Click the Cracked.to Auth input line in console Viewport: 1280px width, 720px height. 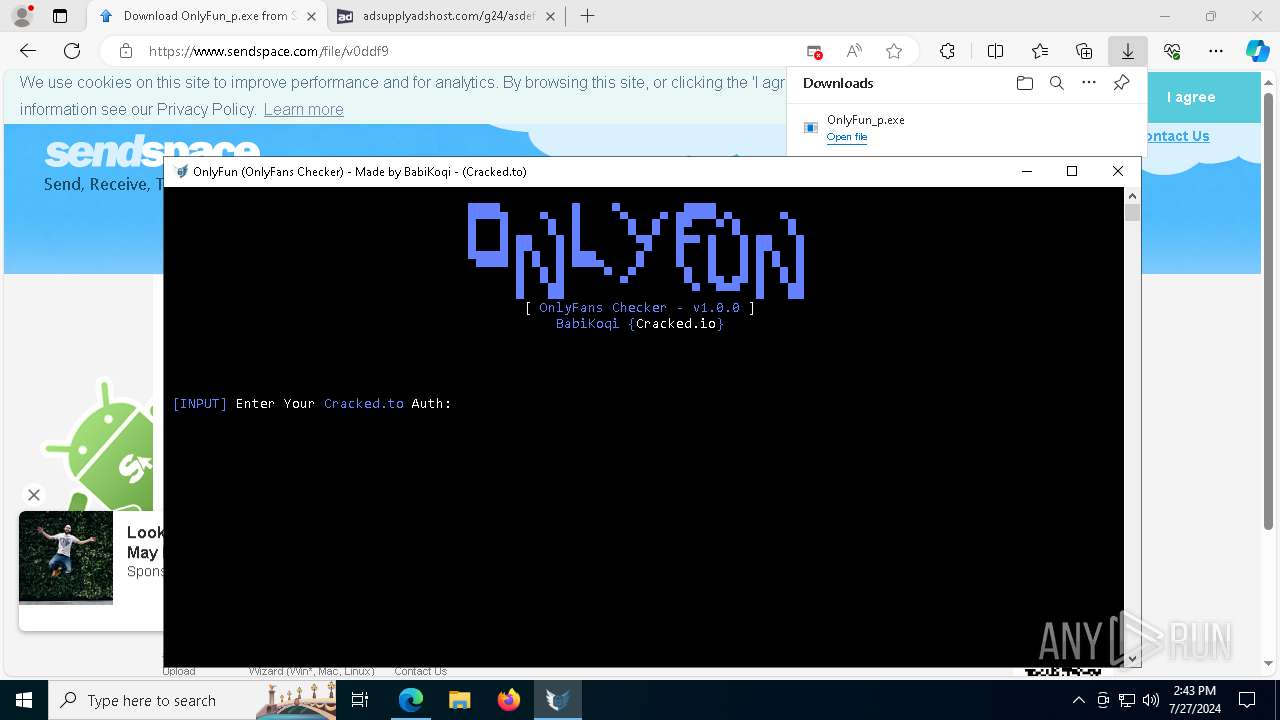coord(312,404)
